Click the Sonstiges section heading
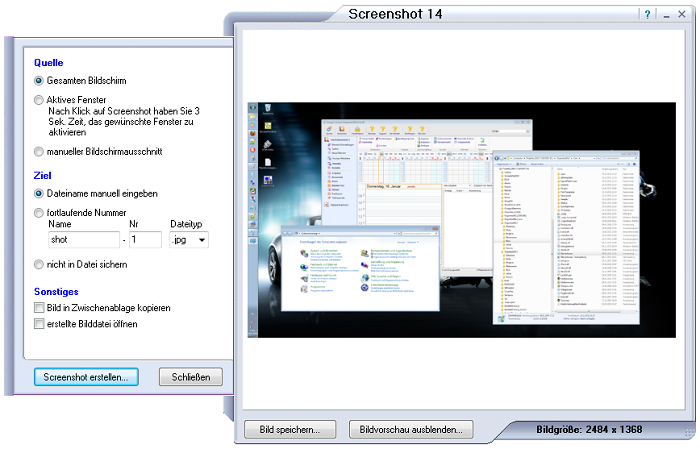Screen dimensions: 700x449 point(56,292)
